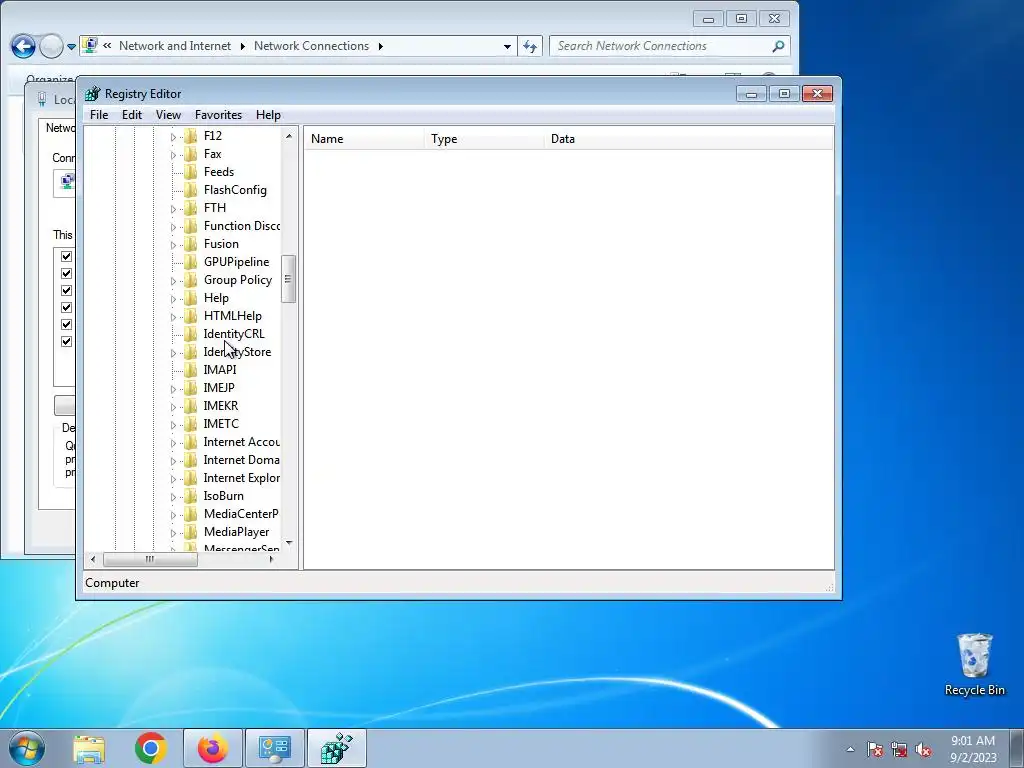The width and height of the screenshot is (1024, 768).
Task: Click the IdentityCRL folder icon
Action: pos(191,334)
